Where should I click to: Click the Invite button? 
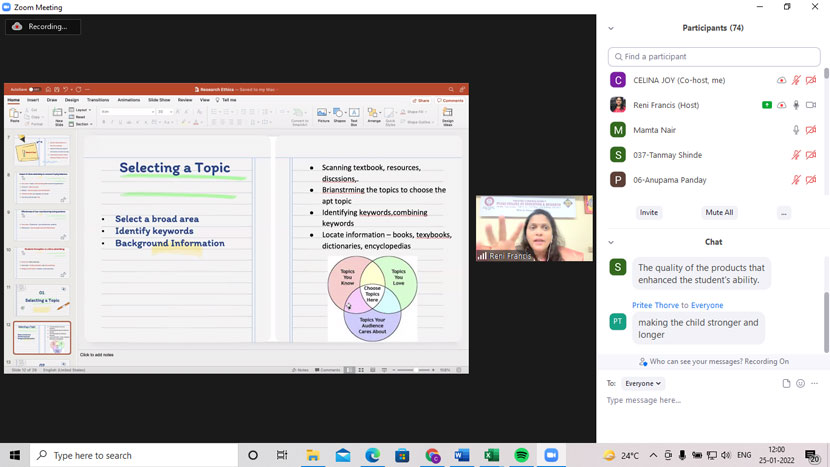pyautogui.click(x=649, y=213)
